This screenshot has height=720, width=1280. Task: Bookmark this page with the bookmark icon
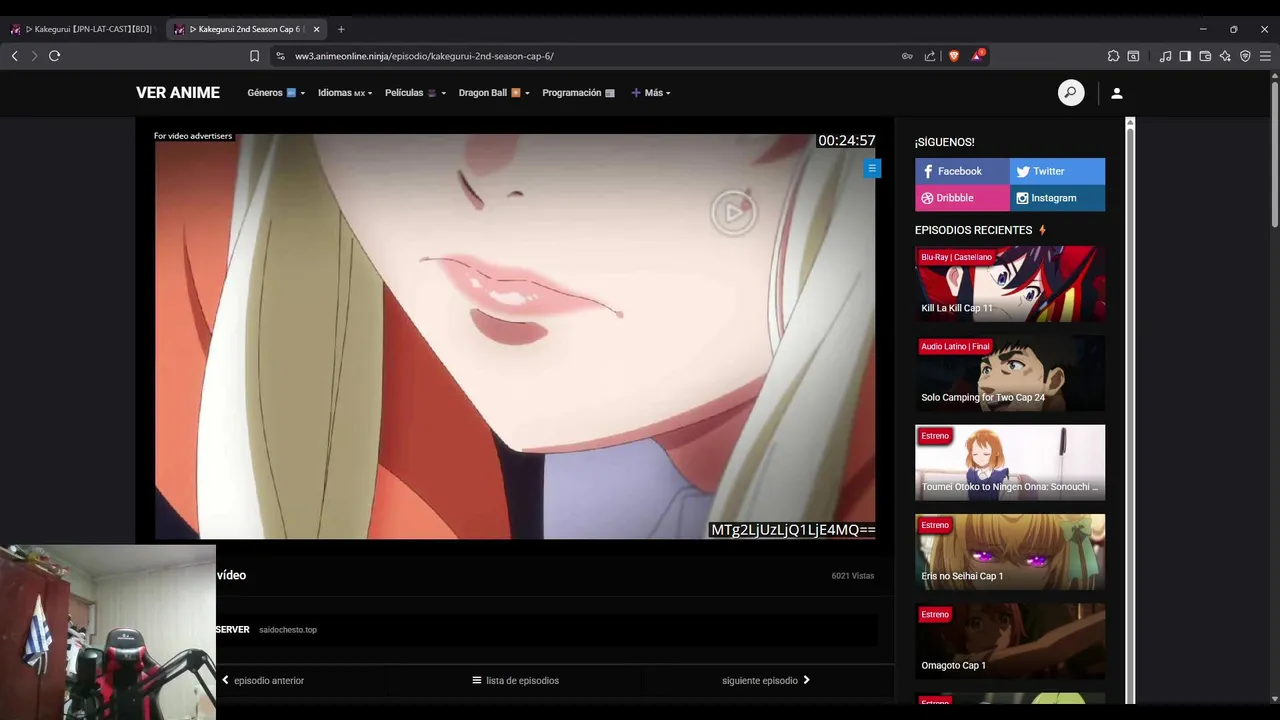point(254,56)
